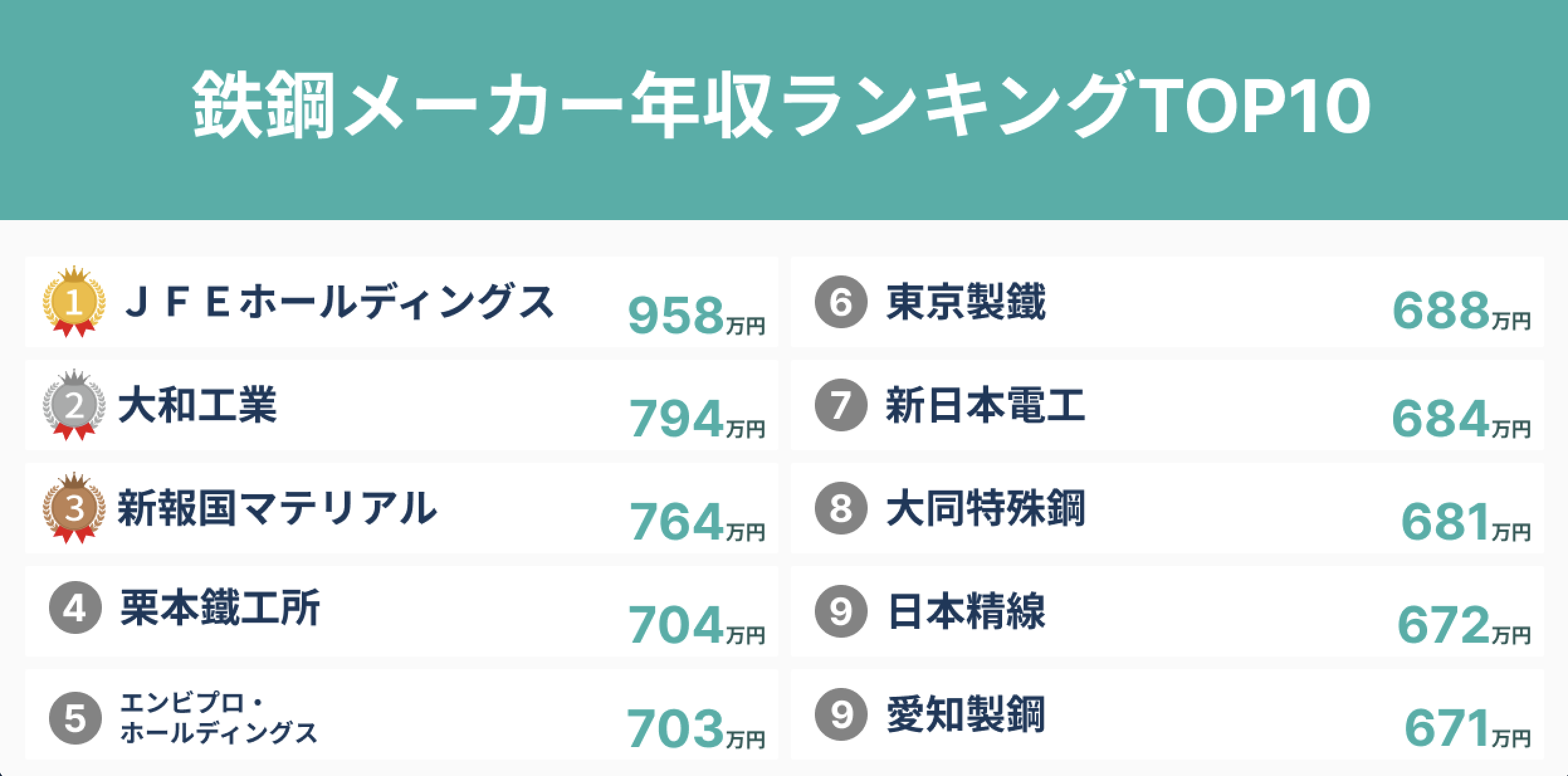1568x776 pixels.
Task: Click the bronze rank 3 medal icon
Action: click(x=74, y=509)
